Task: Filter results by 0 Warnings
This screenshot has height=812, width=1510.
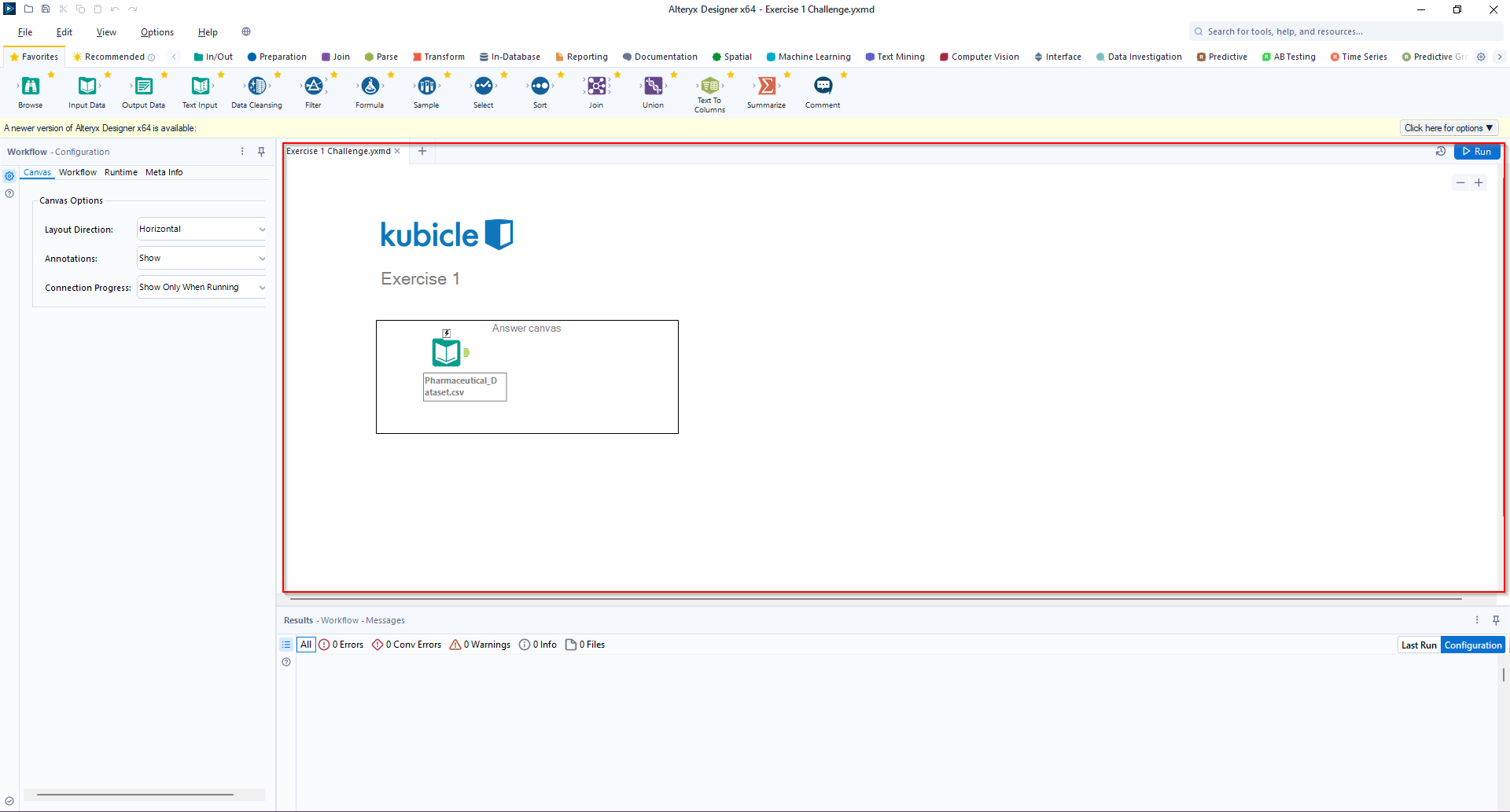Action: [x=480, y=645]
